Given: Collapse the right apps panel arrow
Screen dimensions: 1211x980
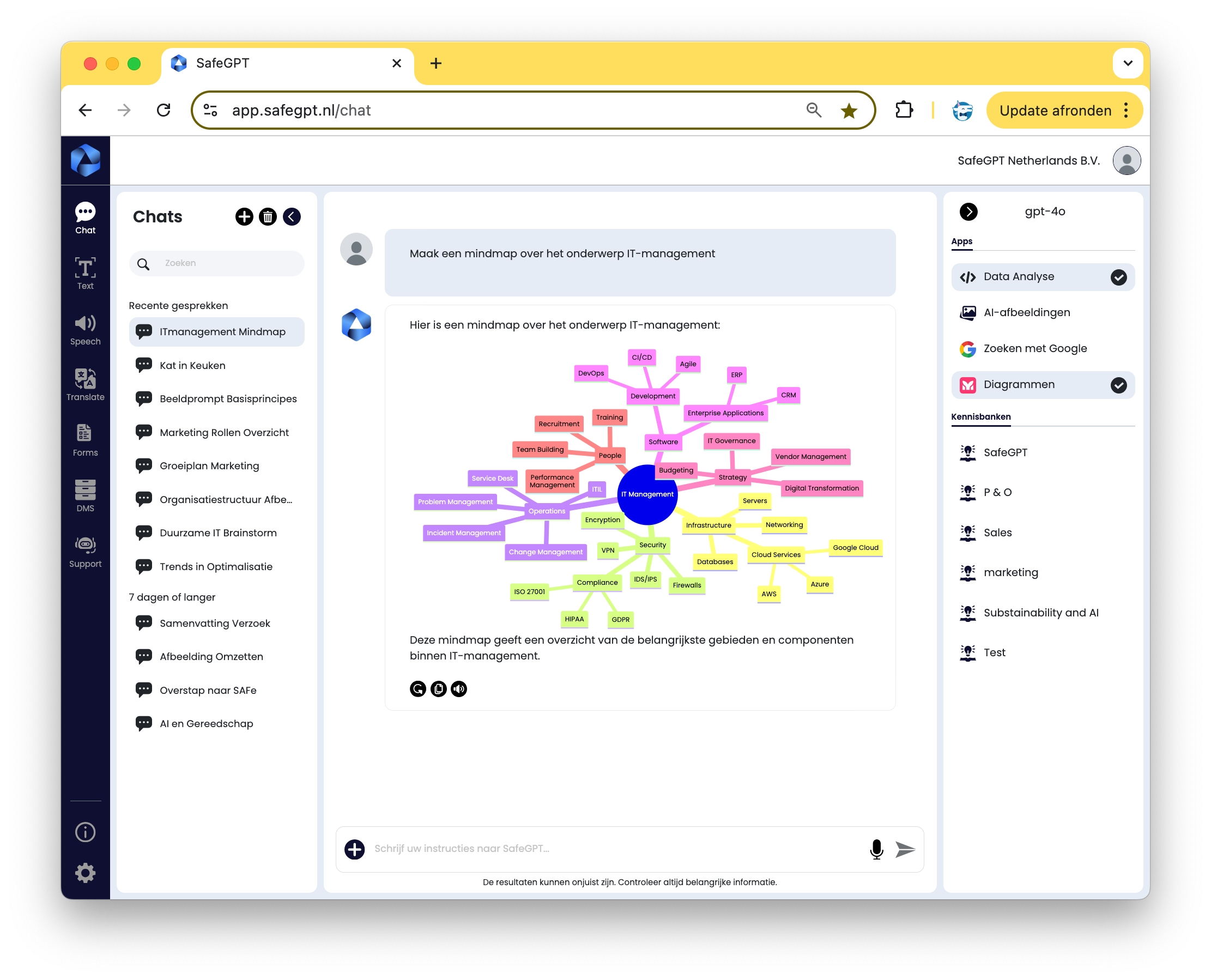Looking at the screenshot, I should pyautogui.click(x=969, y=211).
